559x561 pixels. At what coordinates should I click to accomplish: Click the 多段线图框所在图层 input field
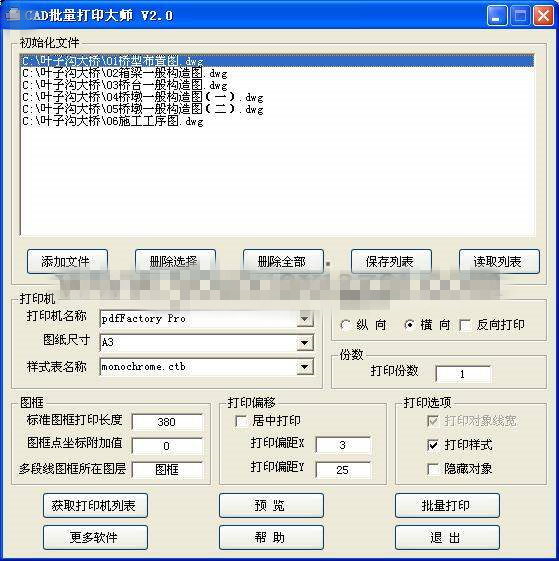click(x=167, y=469)
